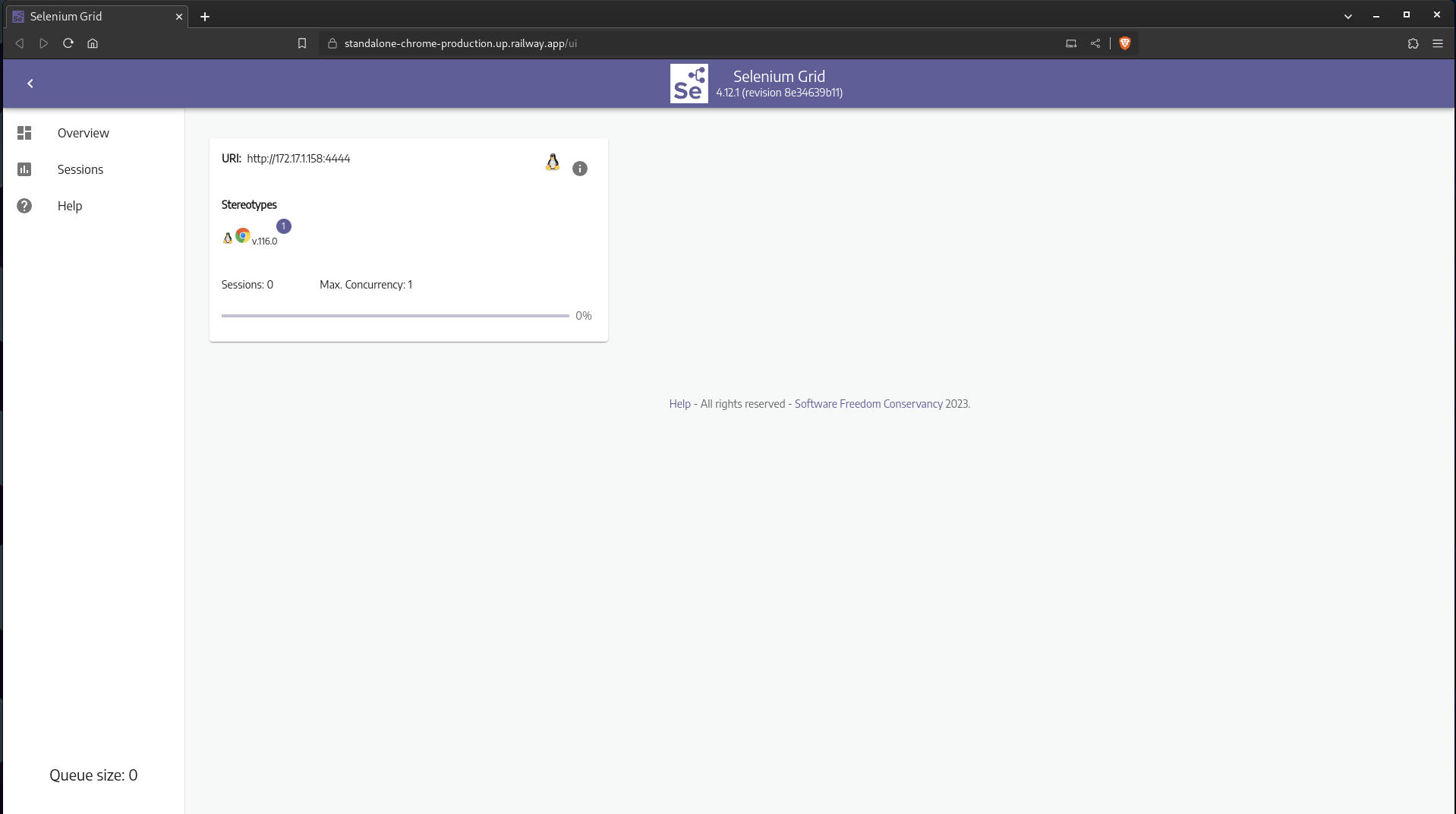Image resolution: width=1456 pixels, height=814 pixels.
Task: Open the Sessions panel from the sidebar
Action: tap(80, 169)
